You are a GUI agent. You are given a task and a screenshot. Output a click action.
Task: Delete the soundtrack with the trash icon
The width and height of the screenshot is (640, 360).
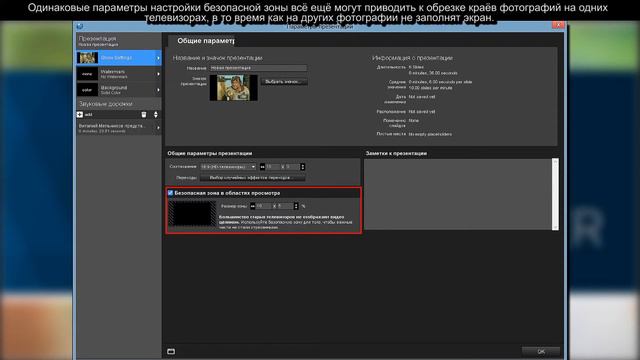[144, 115]
